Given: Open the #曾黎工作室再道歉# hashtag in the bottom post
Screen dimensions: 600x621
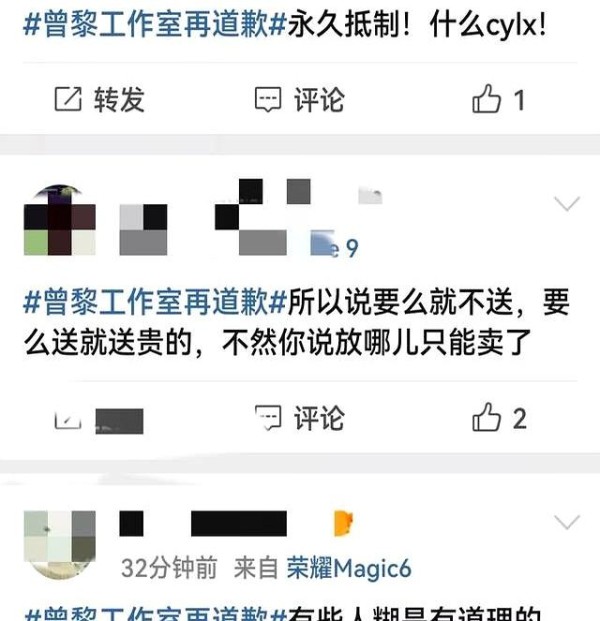Looking at the screenshot, I should click(155, 613).
